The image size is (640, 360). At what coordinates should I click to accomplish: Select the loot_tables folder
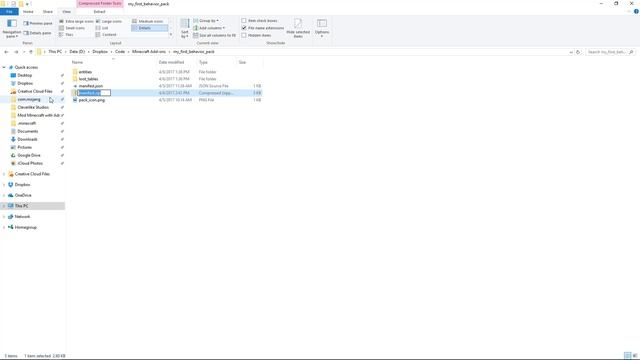tap(88, 79)
